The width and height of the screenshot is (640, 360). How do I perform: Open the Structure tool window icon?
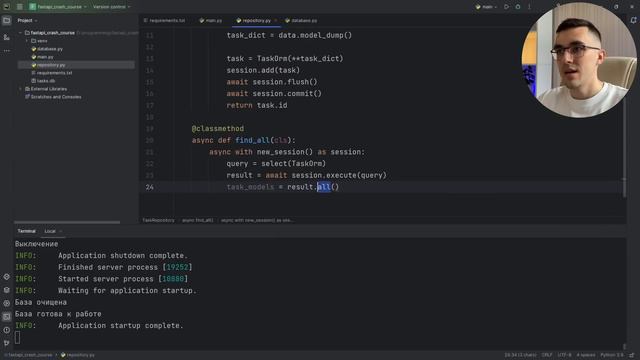click(x=7, y=37)
